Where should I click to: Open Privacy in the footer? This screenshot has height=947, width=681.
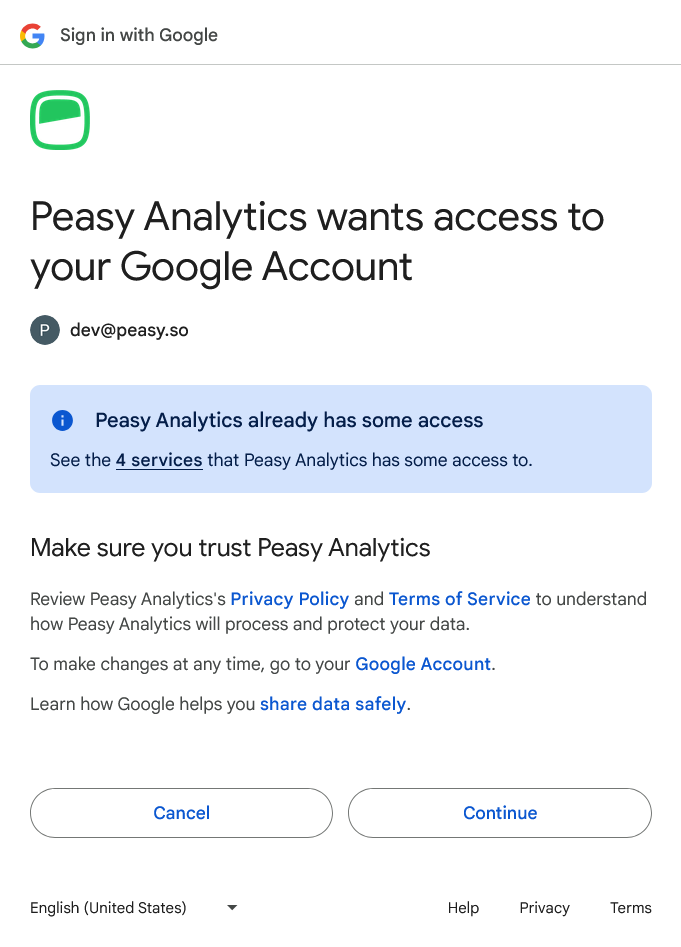pyautogui.click(x=544, y=908)
